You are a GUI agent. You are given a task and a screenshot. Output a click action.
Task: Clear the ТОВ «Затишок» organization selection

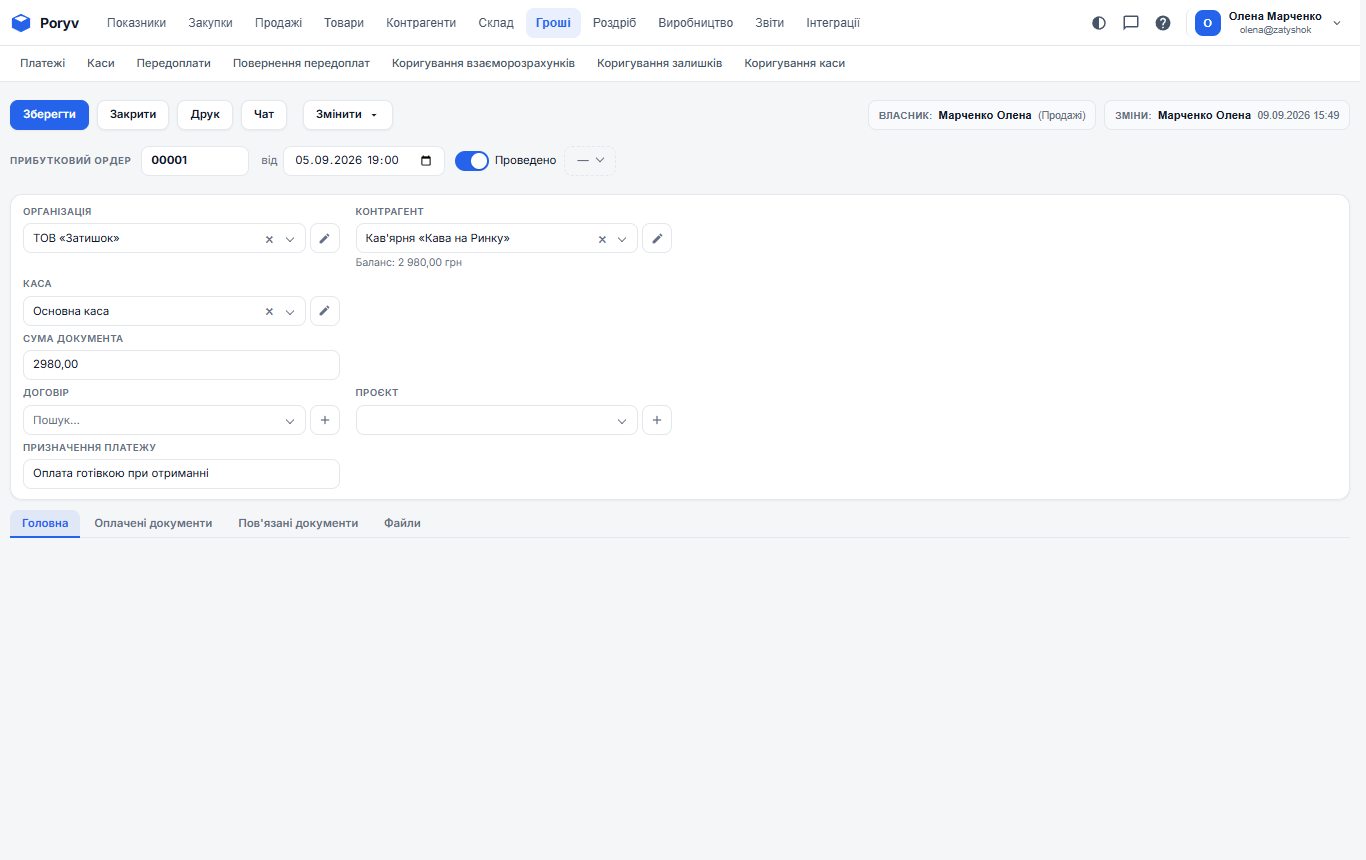pos(269,239)
